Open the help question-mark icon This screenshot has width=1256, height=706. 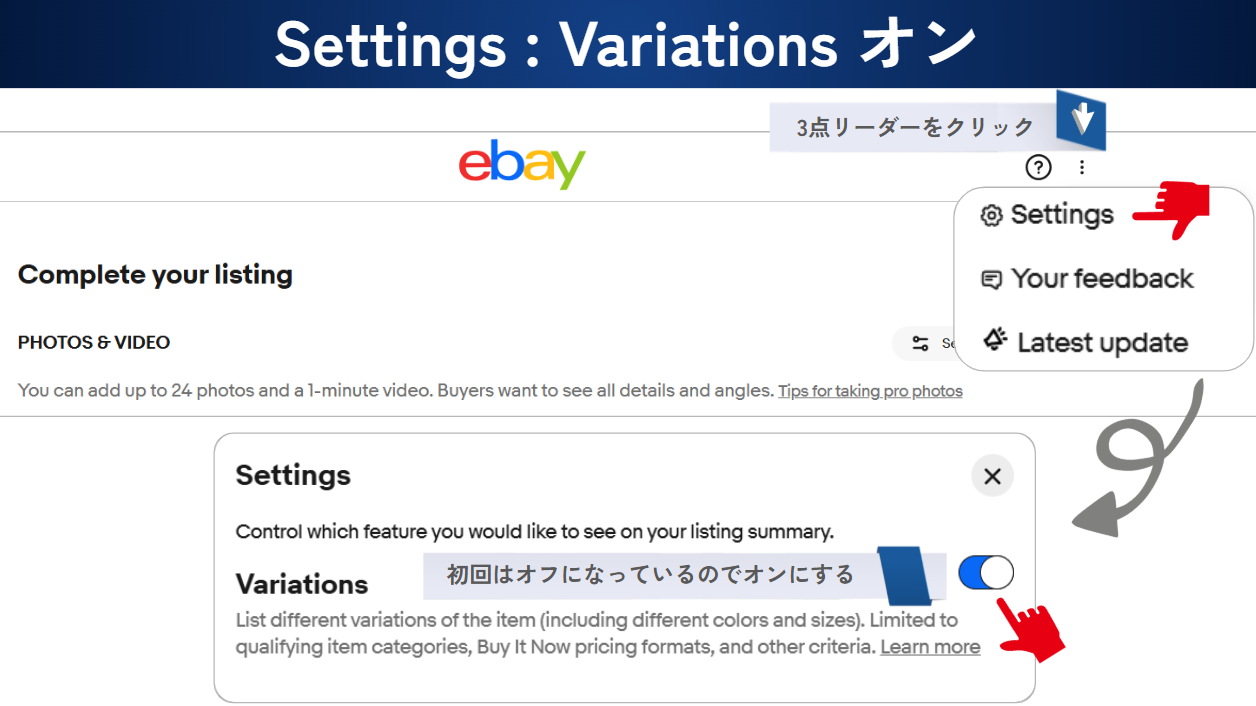(x=1039, y=167)
